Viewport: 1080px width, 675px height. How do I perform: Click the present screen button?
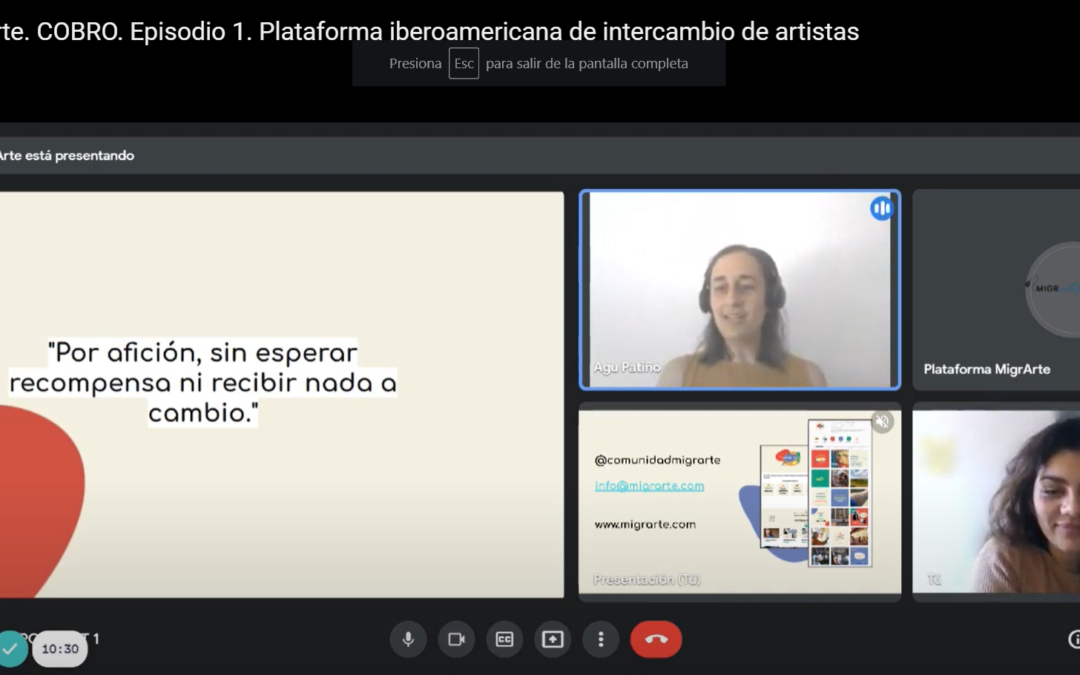click(552, 639)
